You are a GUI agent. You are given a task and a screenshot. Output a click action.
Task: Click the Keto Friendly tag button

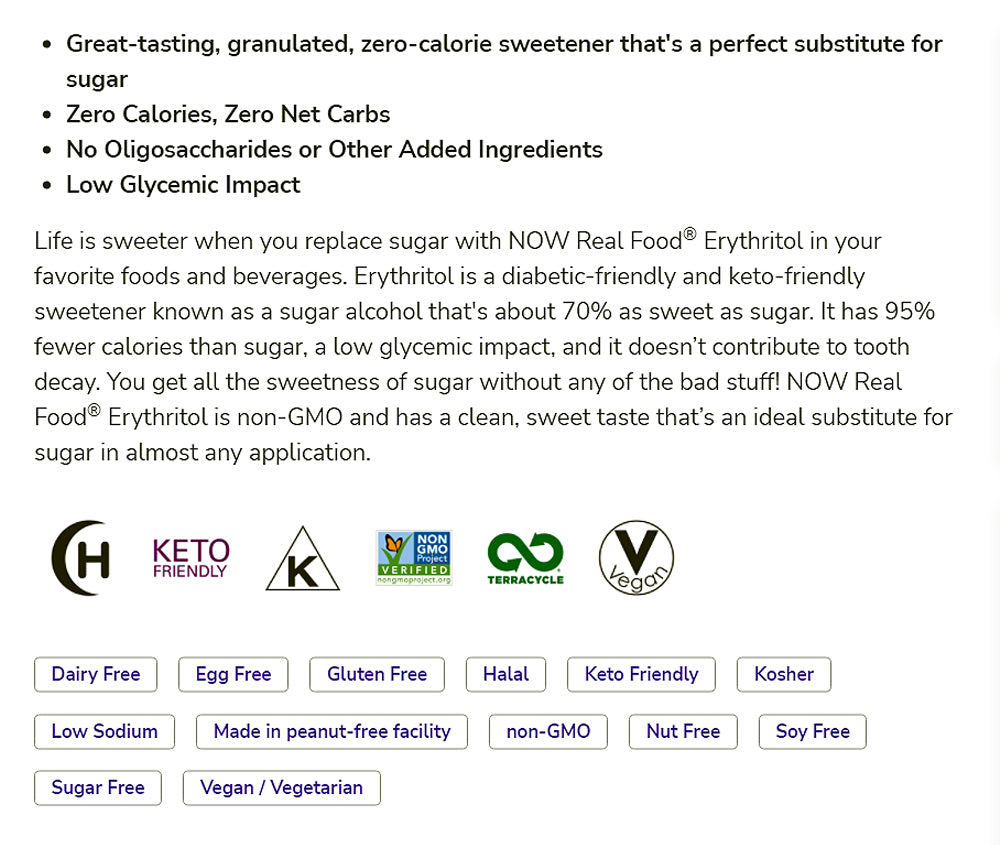[641, 674]
